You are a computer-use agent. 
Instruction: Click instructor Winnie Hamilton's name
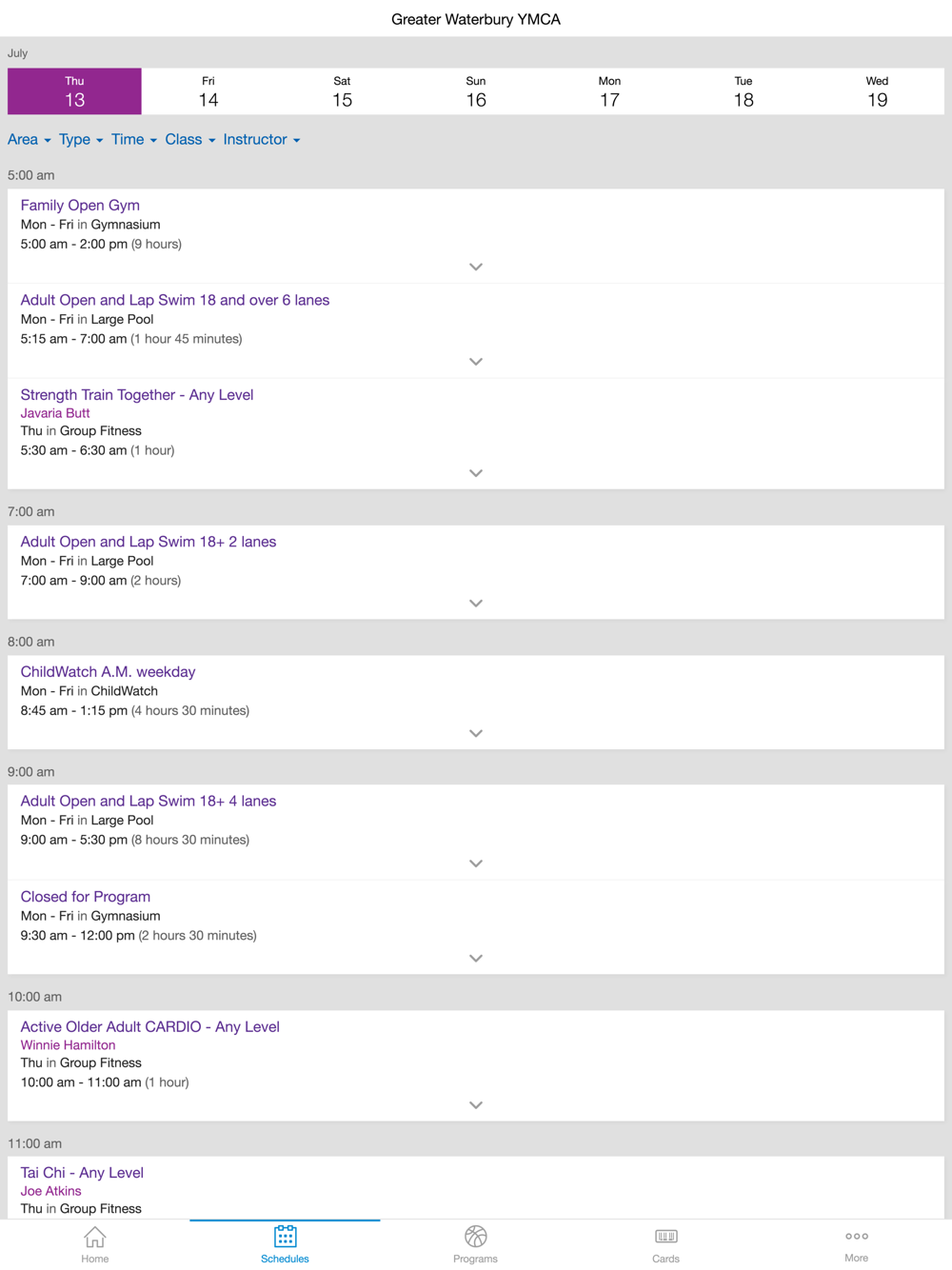point(68,1045)
